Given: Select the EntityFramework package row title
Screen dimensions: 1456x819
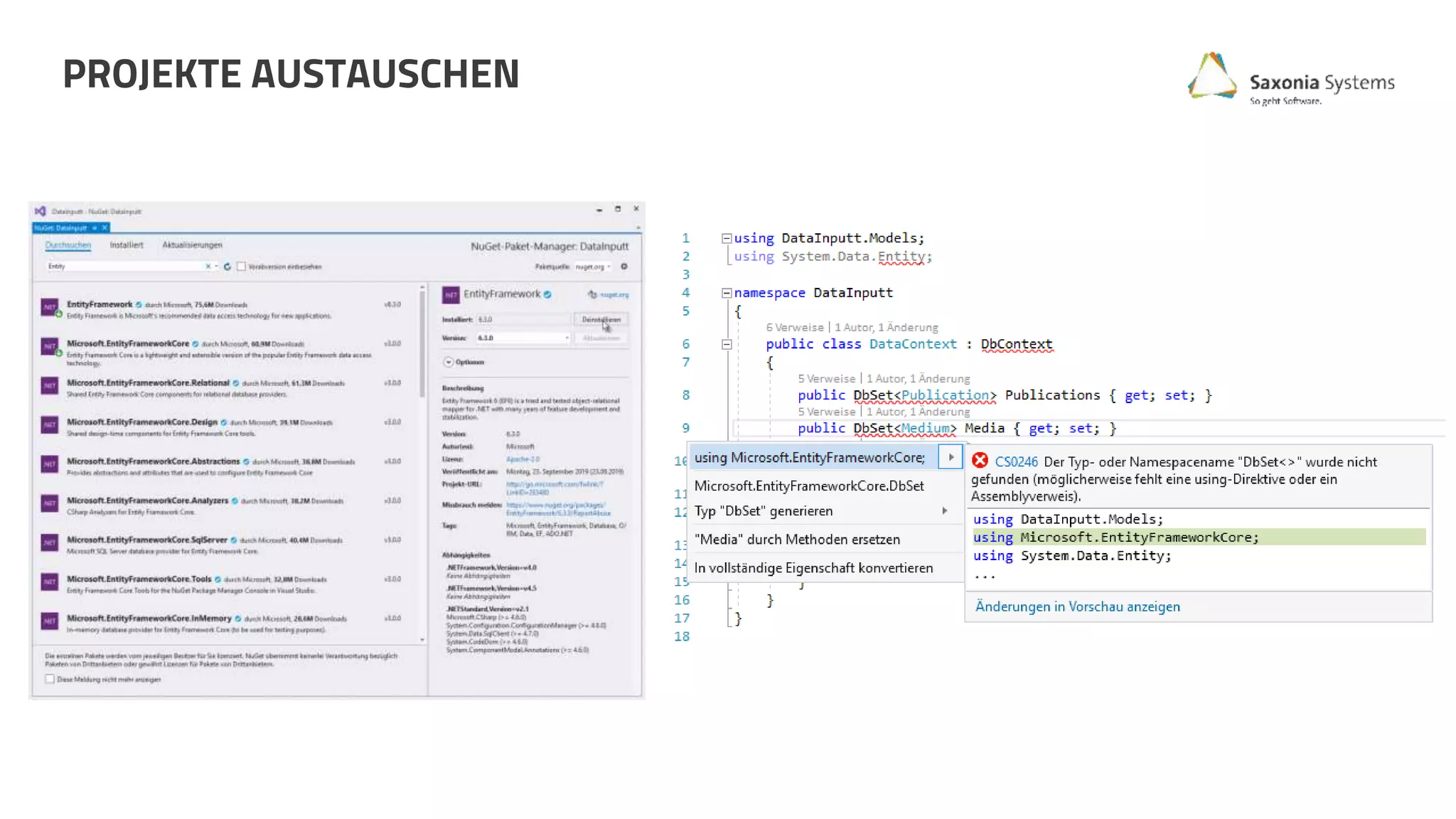Looking at the screenshot, I should [100, 304].
